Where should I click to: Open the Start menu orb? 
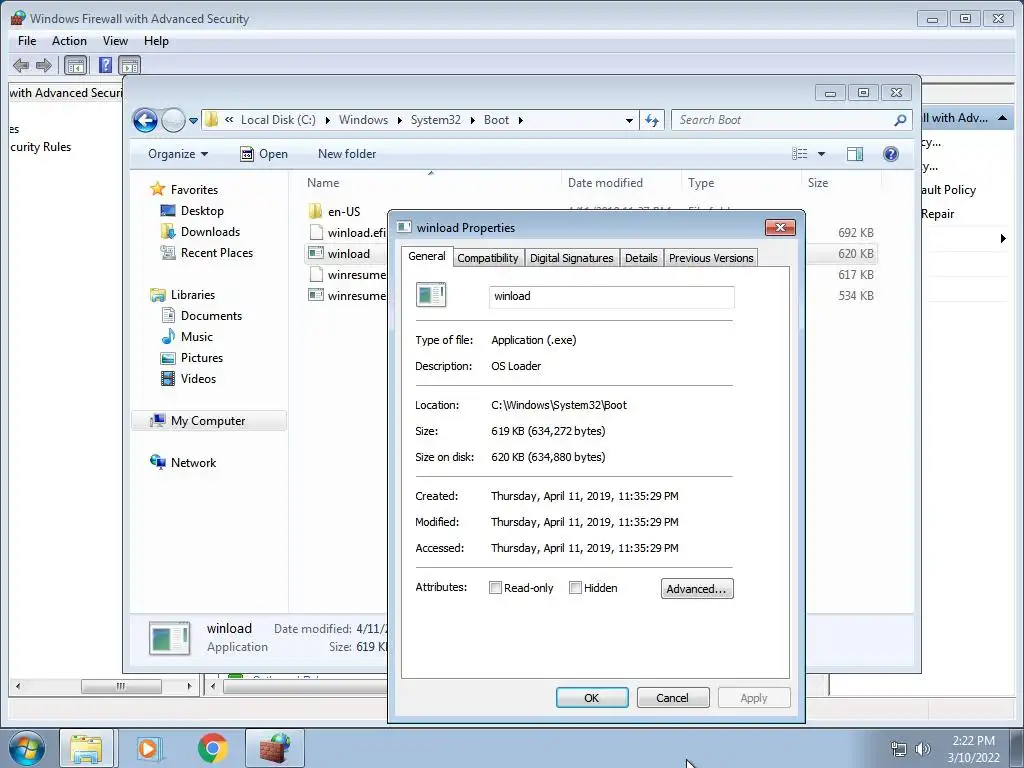click(x=27, y=748)
